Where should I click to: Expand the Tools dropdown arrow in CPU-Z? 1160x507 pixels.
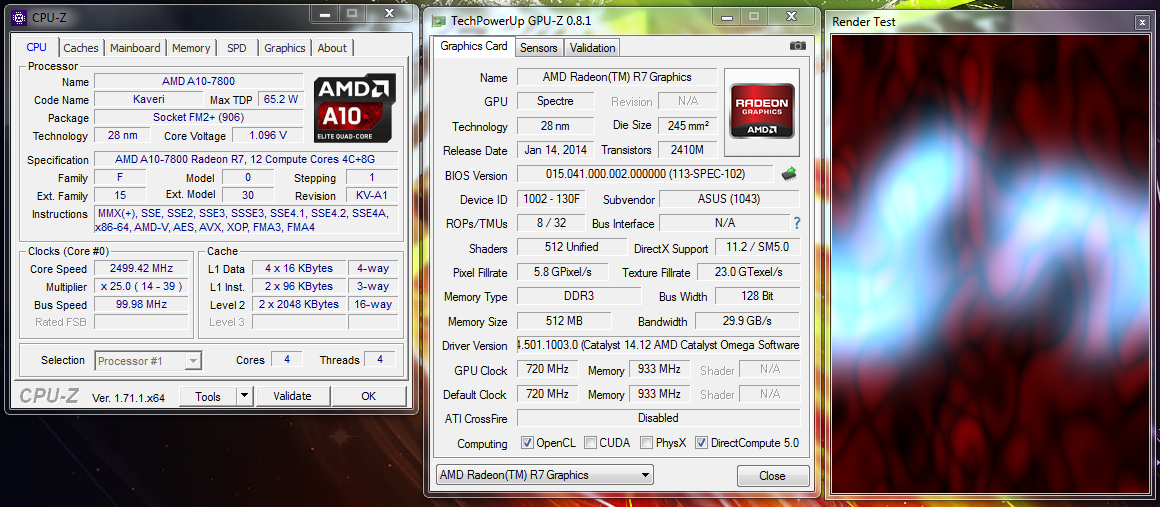245,396
